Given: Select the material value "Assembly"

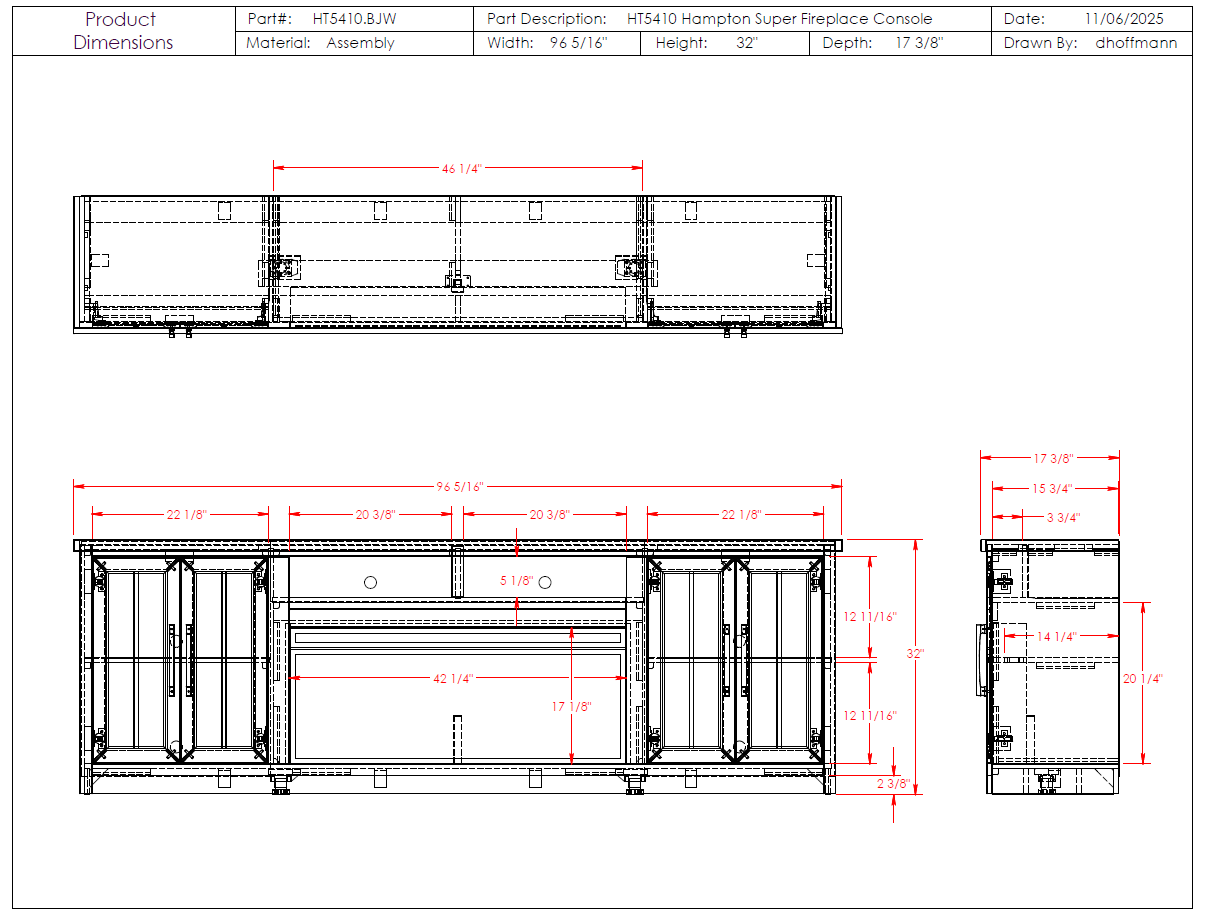Looking at the screenshot, I should click(x=360, y=43).
